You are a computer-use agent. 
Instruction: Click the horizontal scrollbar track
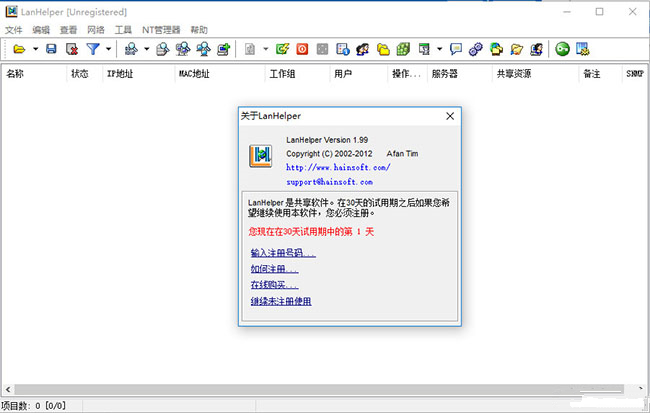click(x=319, y=389)
